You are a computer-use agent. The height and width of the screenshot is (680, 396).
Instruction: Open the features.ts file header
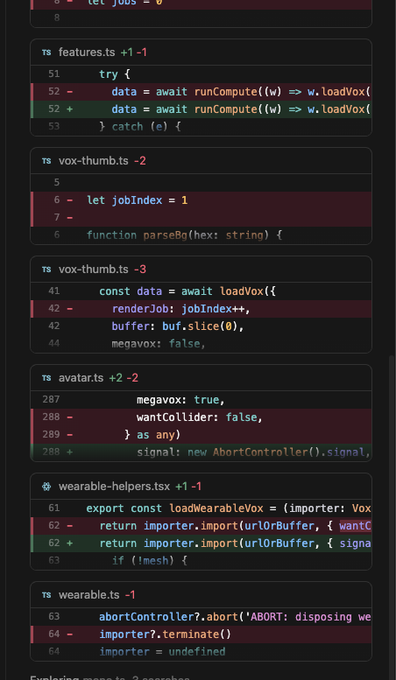201,52
